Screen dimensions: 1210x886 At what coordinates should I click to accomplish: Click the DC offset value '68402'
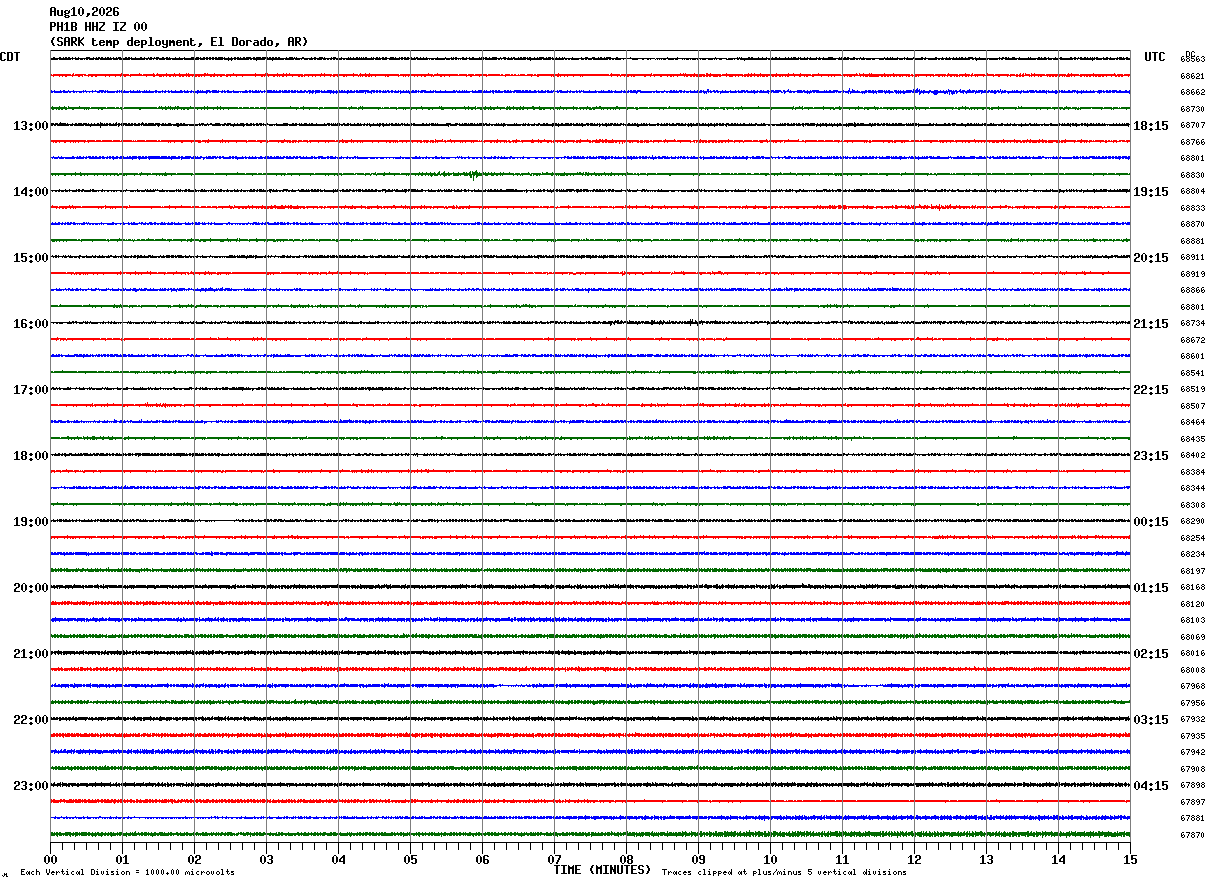[x=1193, y=455]
